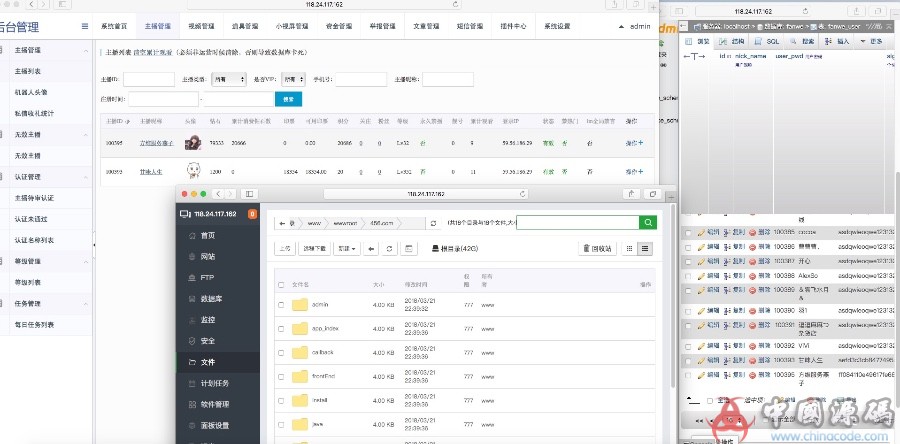Open the 结构 tab in phpMyAdmin
This screenshot has height=444, width=900.
point(732,41)
